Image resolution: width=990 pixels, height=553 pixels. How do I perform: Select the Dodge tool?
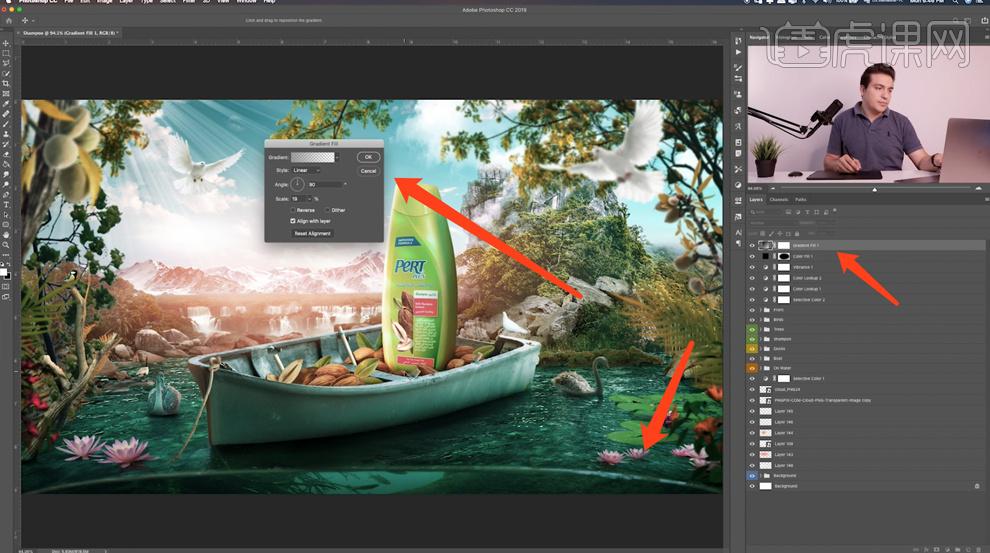7,184
